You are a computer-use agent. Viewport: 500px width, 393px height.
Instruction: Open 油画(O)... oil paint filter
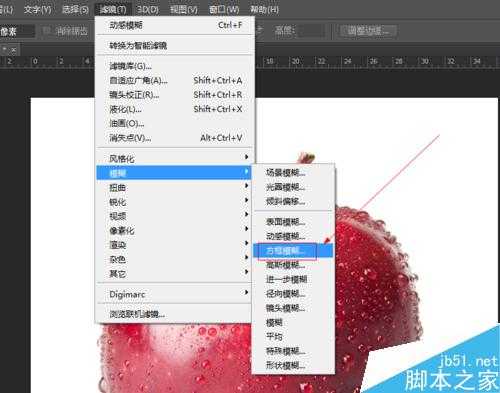(175, 123)
